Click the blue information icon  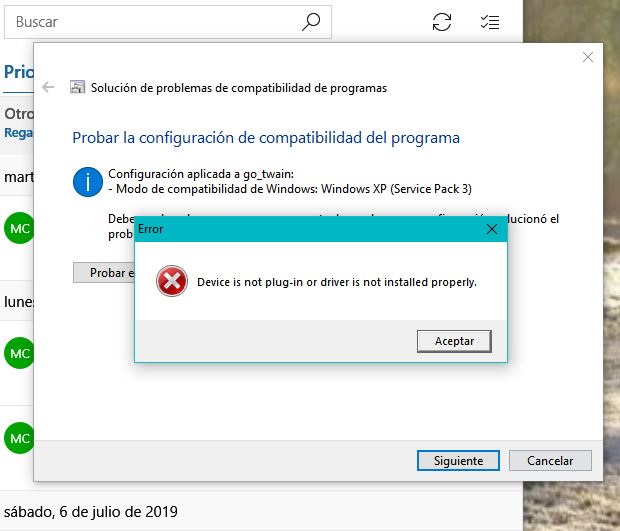pyautogui.click(x=88, y=182)
